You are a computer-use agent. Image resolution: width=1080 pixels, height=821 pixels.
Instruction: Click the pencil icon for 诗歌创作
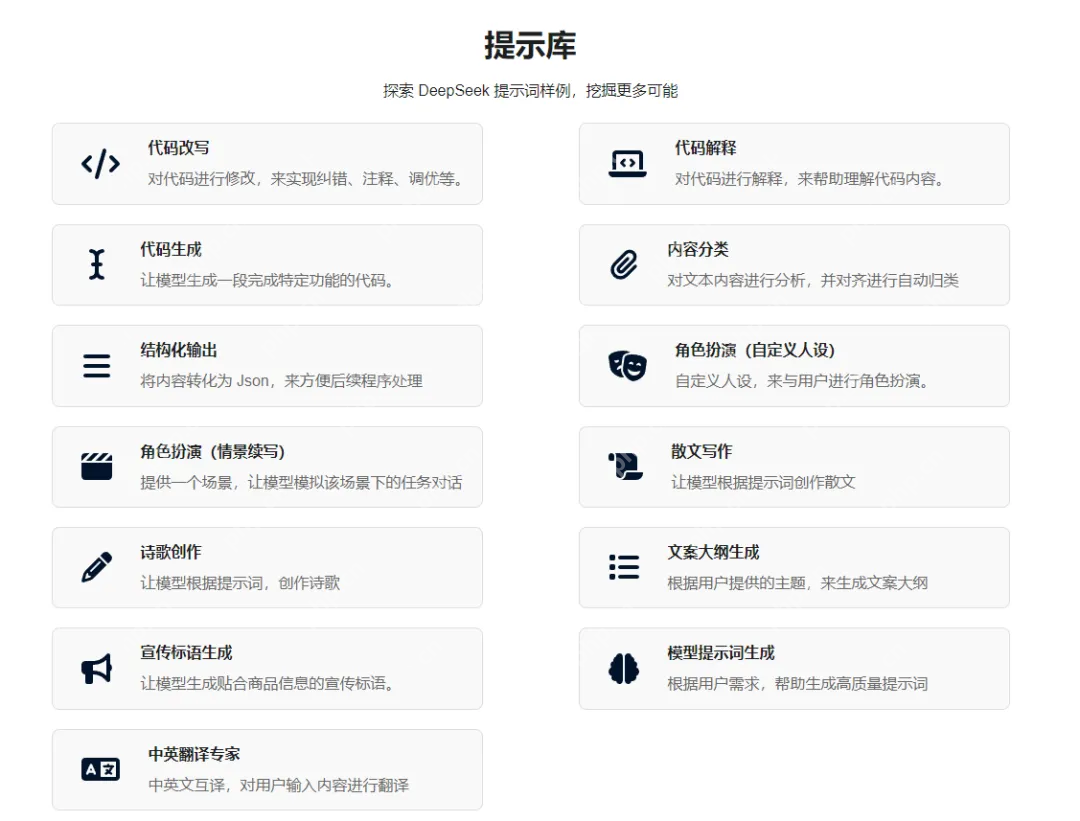pyautogui.click(x=97, y=567)
